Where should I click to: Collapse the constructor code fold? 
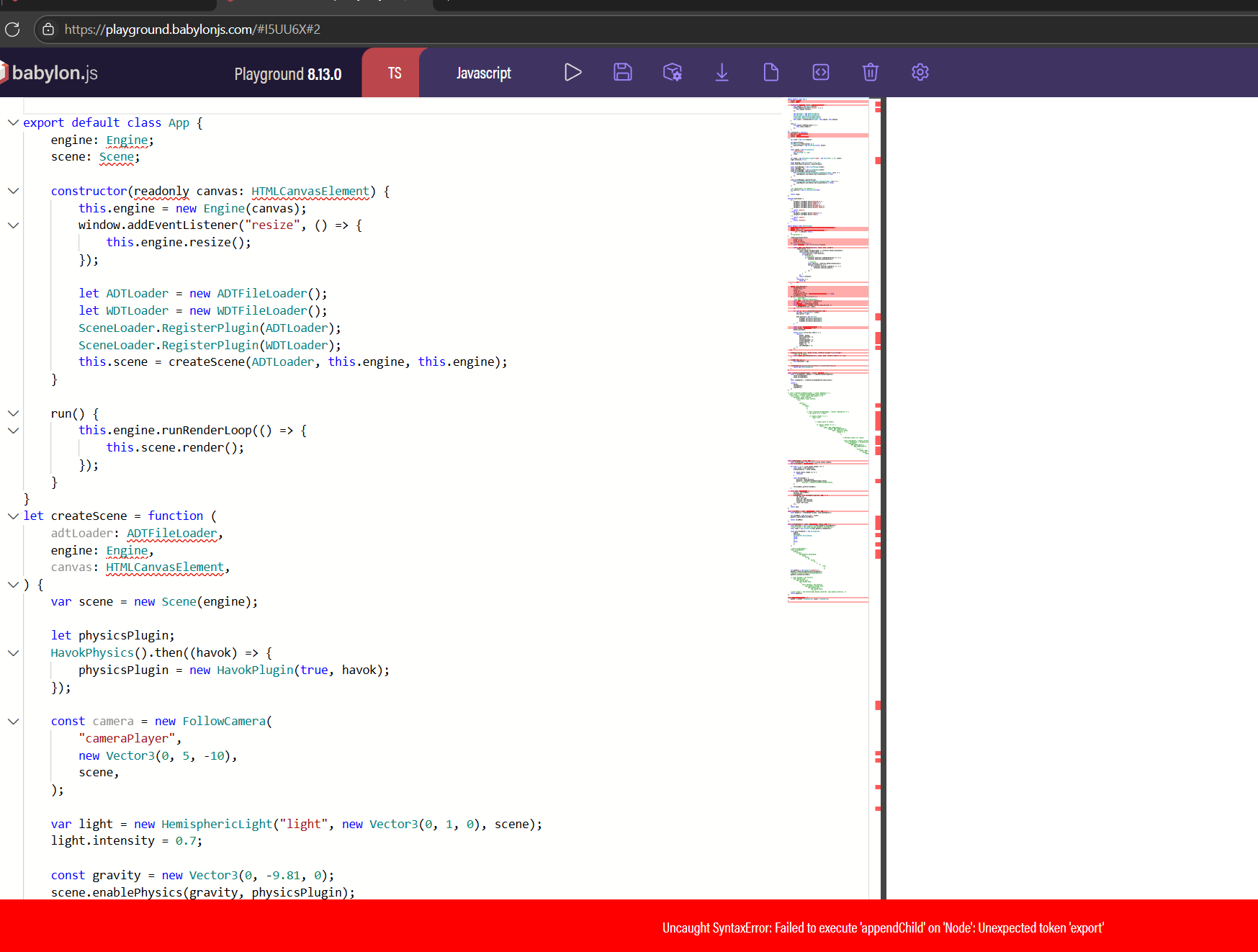click(13, 191)
